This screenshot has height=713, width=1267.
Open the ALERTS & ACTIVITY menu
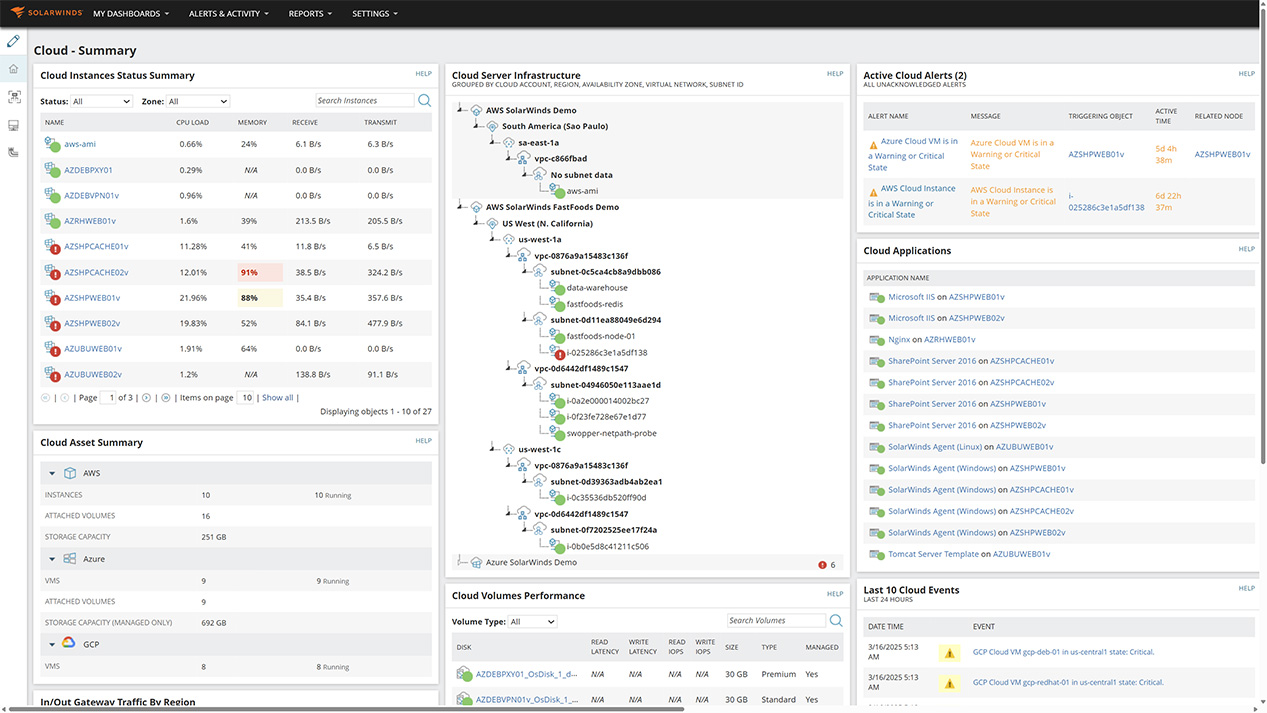pos(227,14)
